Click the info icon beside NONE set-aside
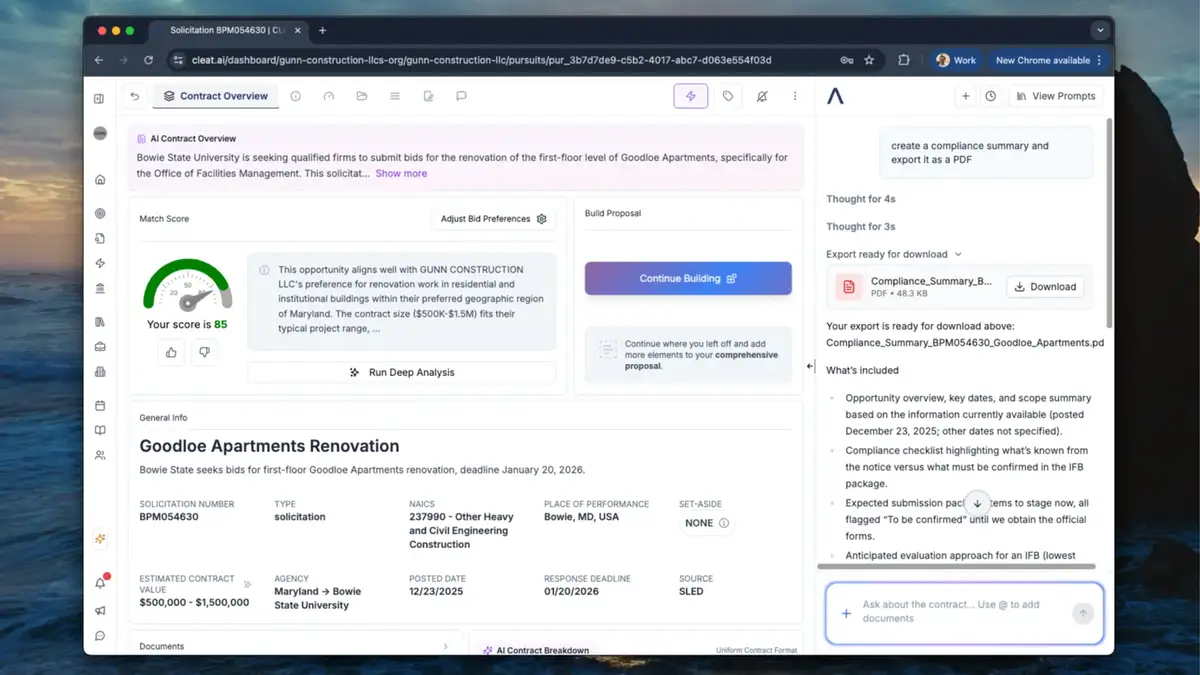 click(x=724, y=523)
